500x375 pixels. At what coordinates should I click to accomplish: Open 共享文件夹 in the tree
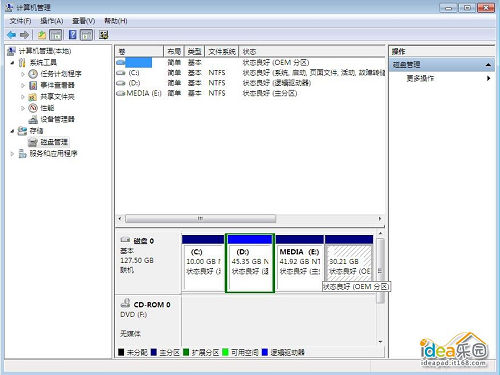pos(57,97)
